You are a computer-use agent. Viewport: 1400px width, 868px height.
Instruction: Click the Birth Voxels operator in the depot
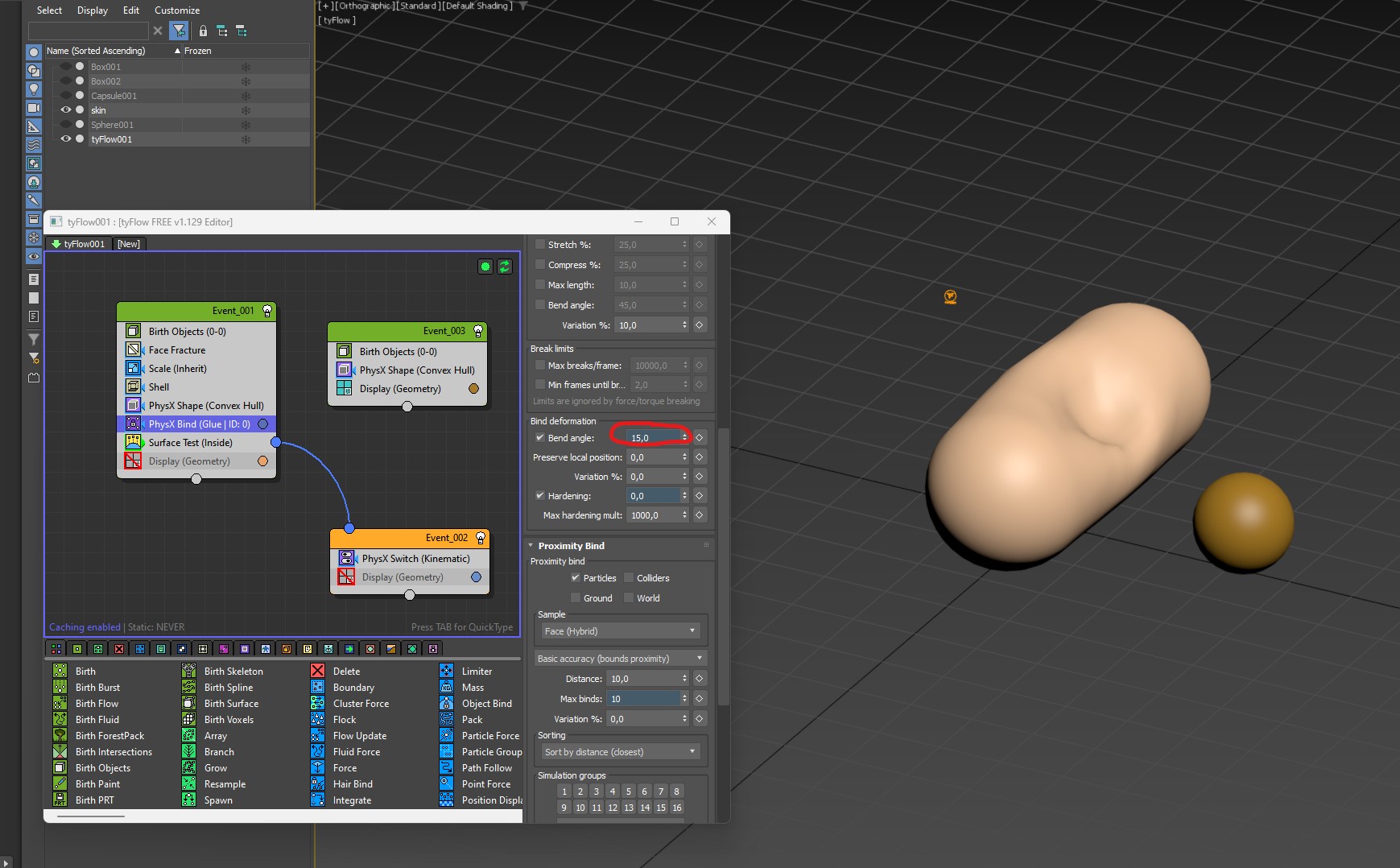pyautogui.click(x=229, y=720)
